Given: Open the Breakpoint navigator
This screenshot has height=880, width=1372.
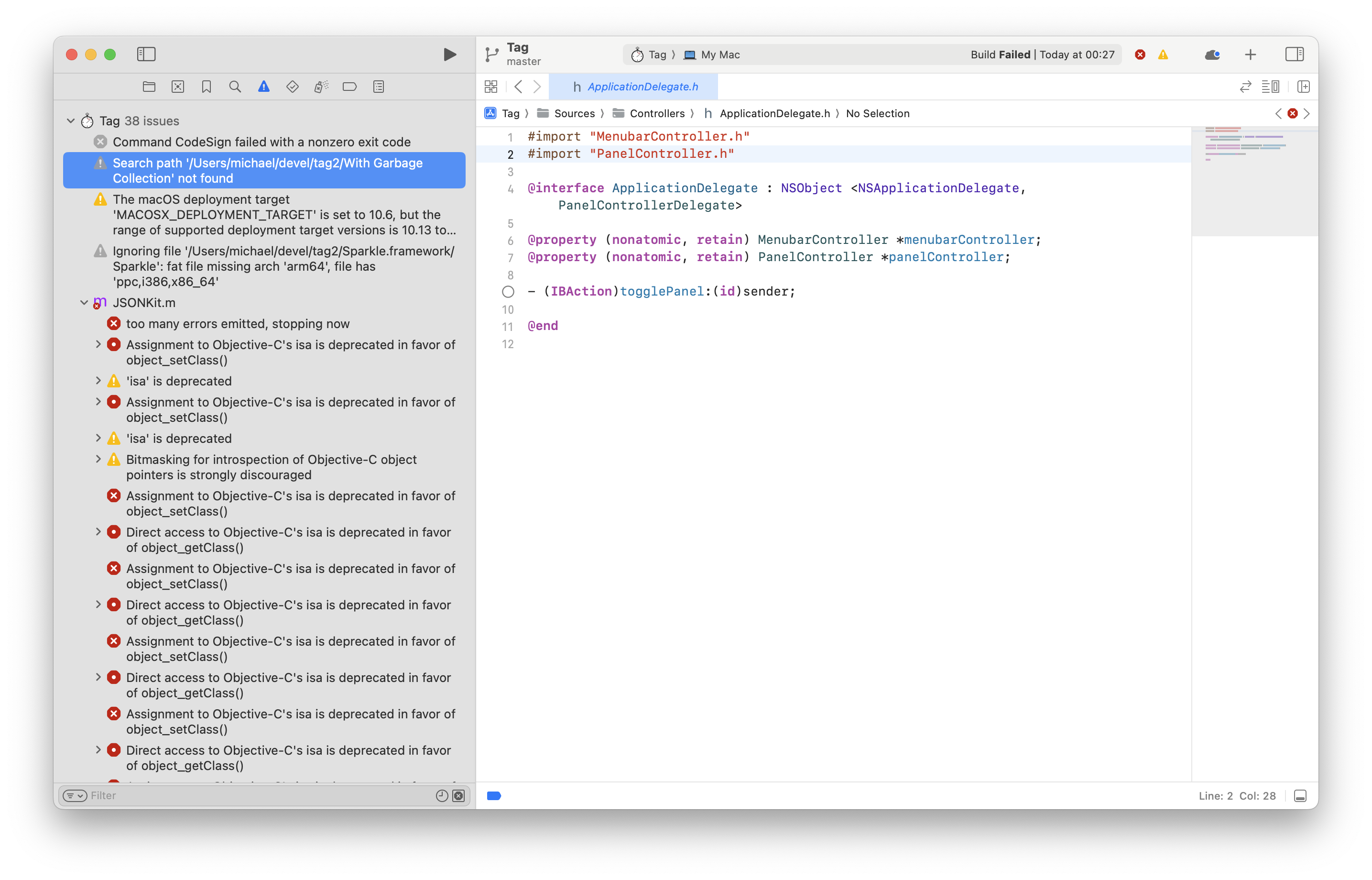Looking at the screenshot, I should 349,86.
